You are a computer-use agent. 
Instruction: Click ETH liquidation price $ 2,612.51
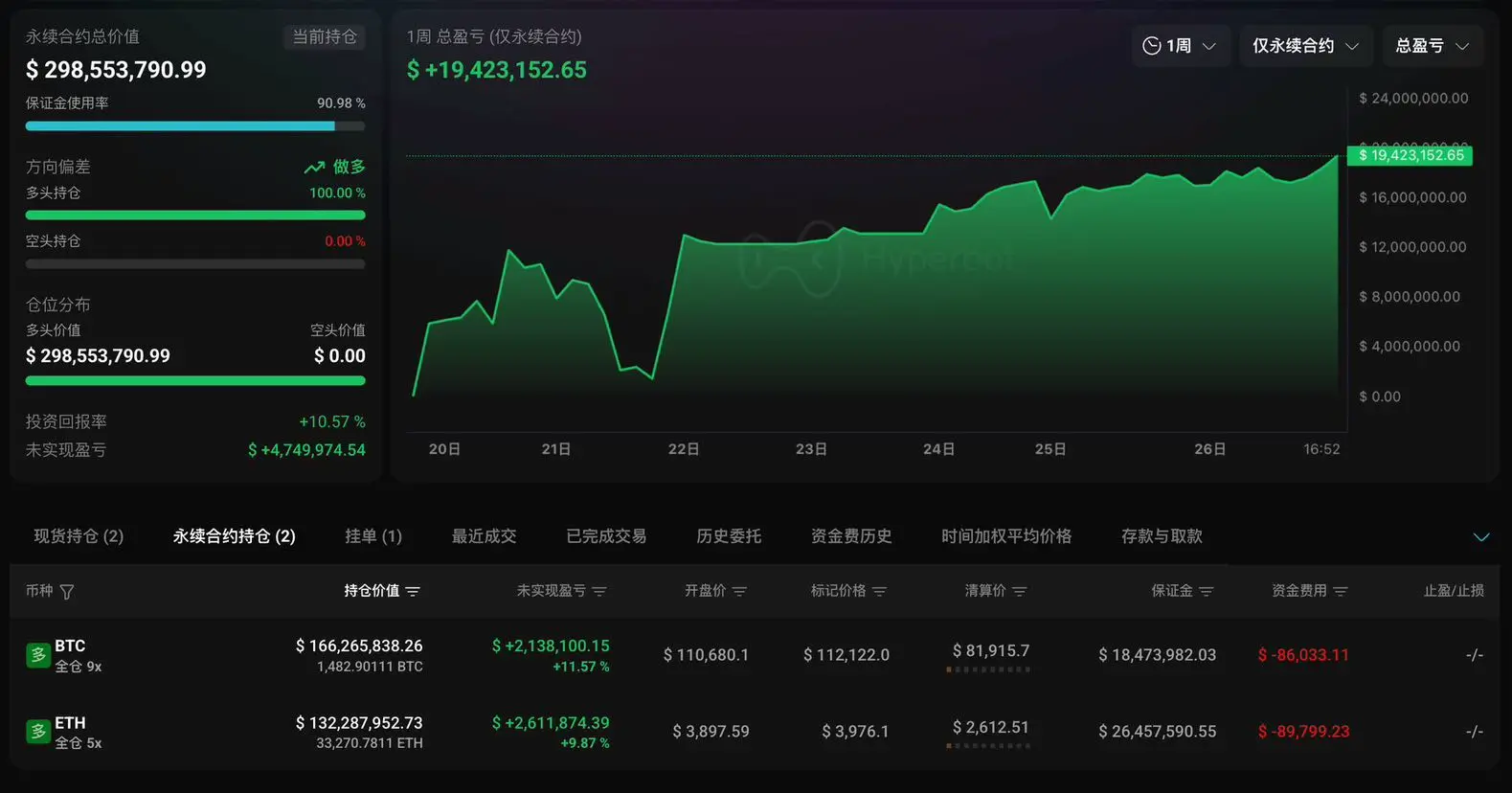coord(991,728)
